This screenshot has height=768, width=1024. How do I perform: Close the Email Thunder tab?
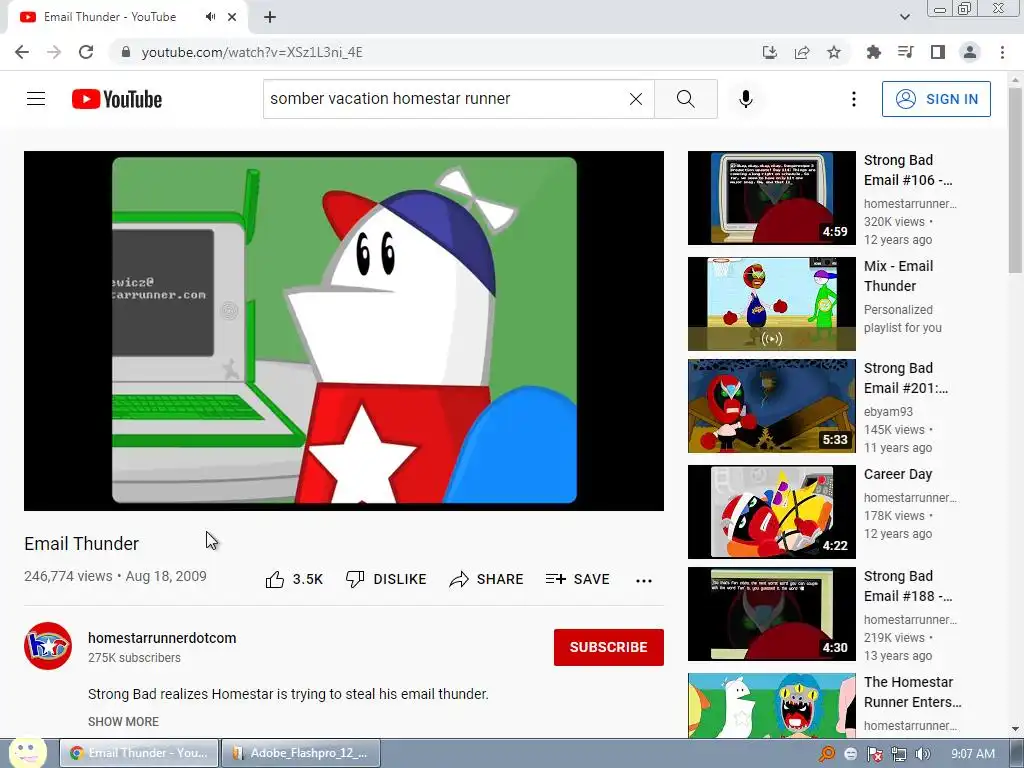(232, 17)
